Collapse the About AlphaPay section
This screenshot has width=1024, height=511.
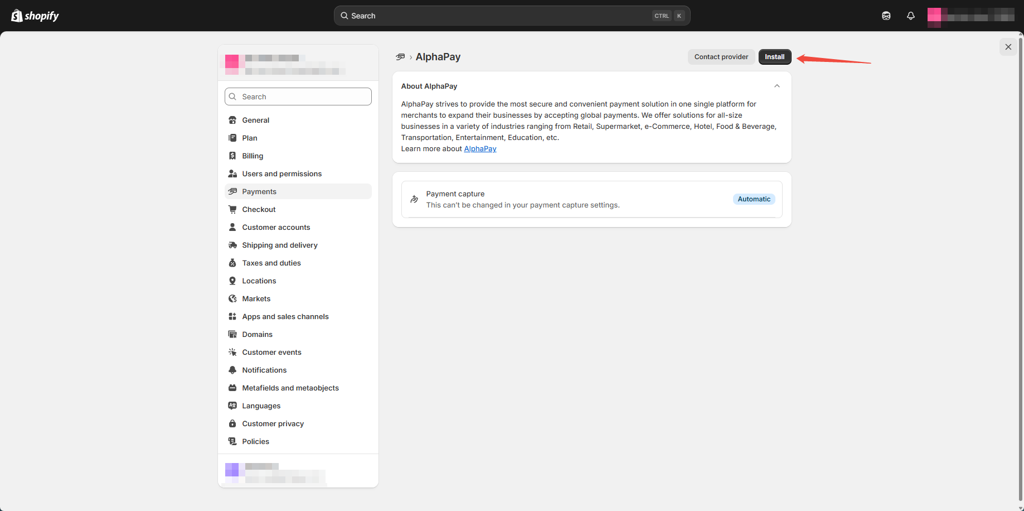click(777, 86)
